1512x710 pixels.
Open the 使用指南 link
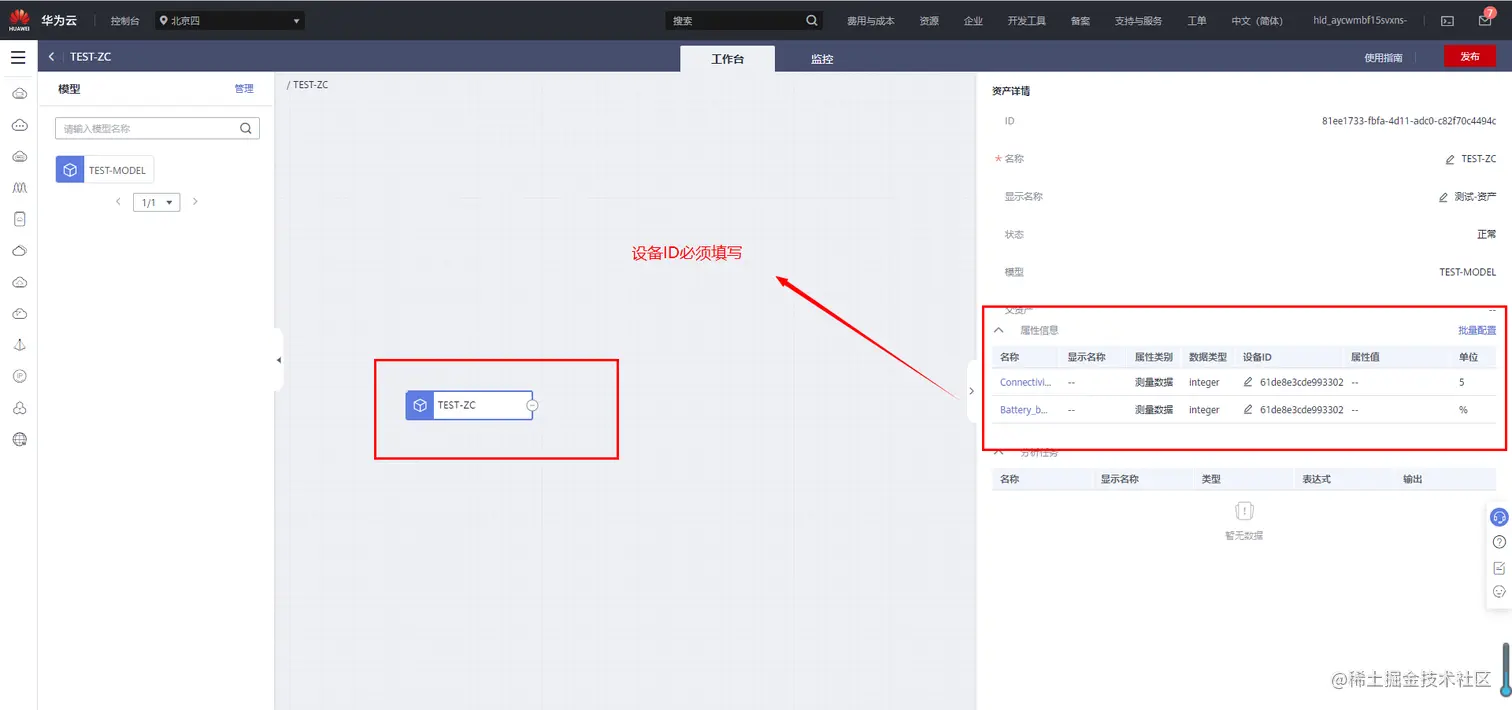point(1383,58)
